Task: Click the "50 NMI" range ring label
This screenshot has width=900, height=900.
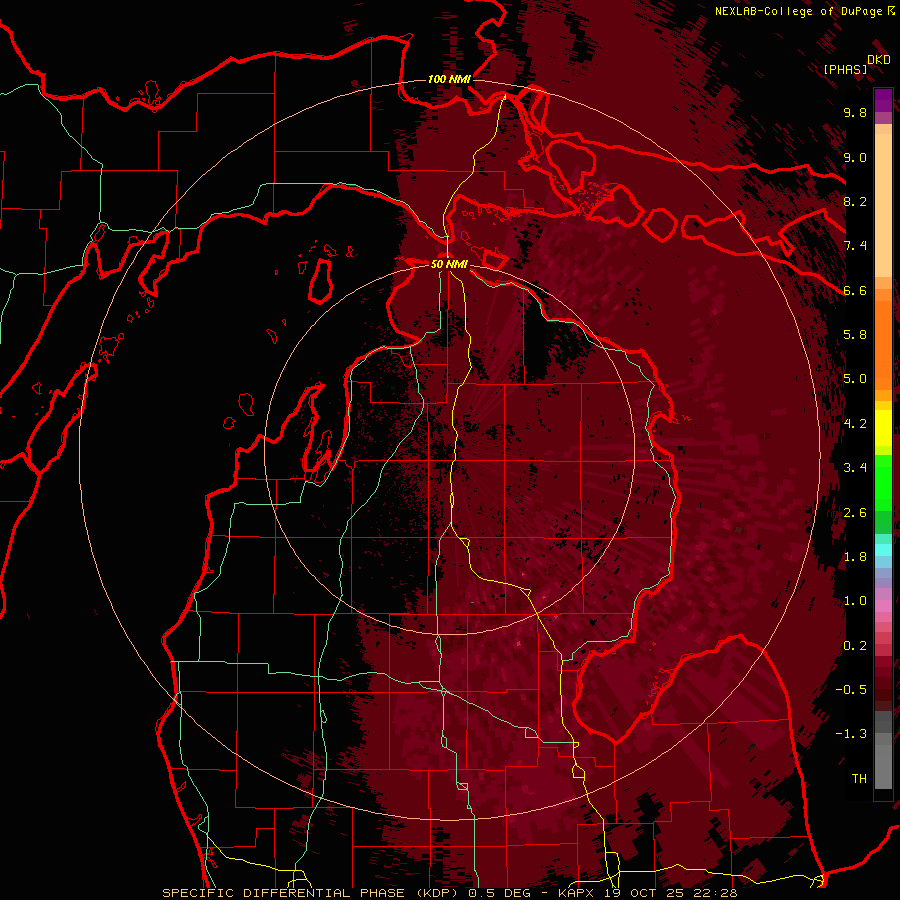Action: point(449,264)
